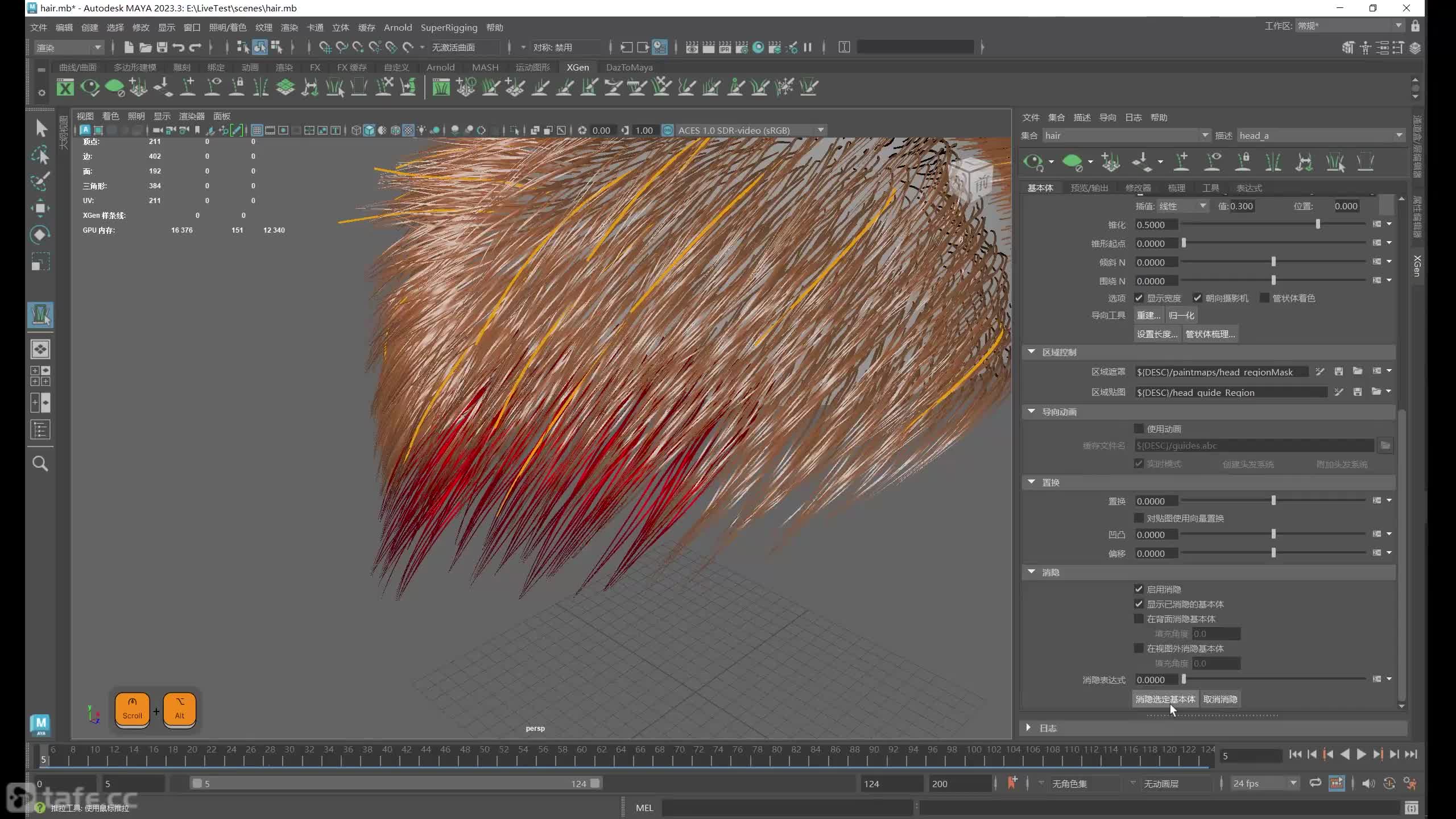Viewport: 1456px width, 819px height.
Task: Enable 在视图外消隐基本体 checkbox
Action: pos(1139,648)
